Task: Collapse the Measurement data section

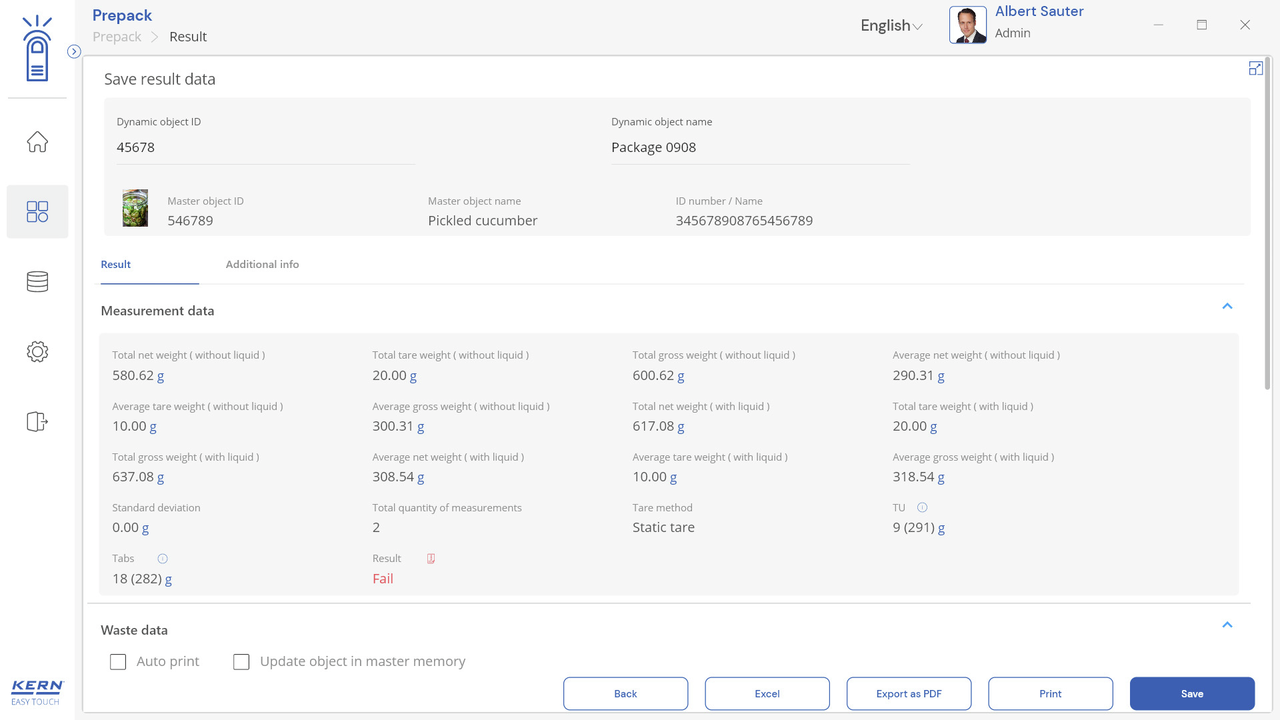Action: pos(1227,306)
